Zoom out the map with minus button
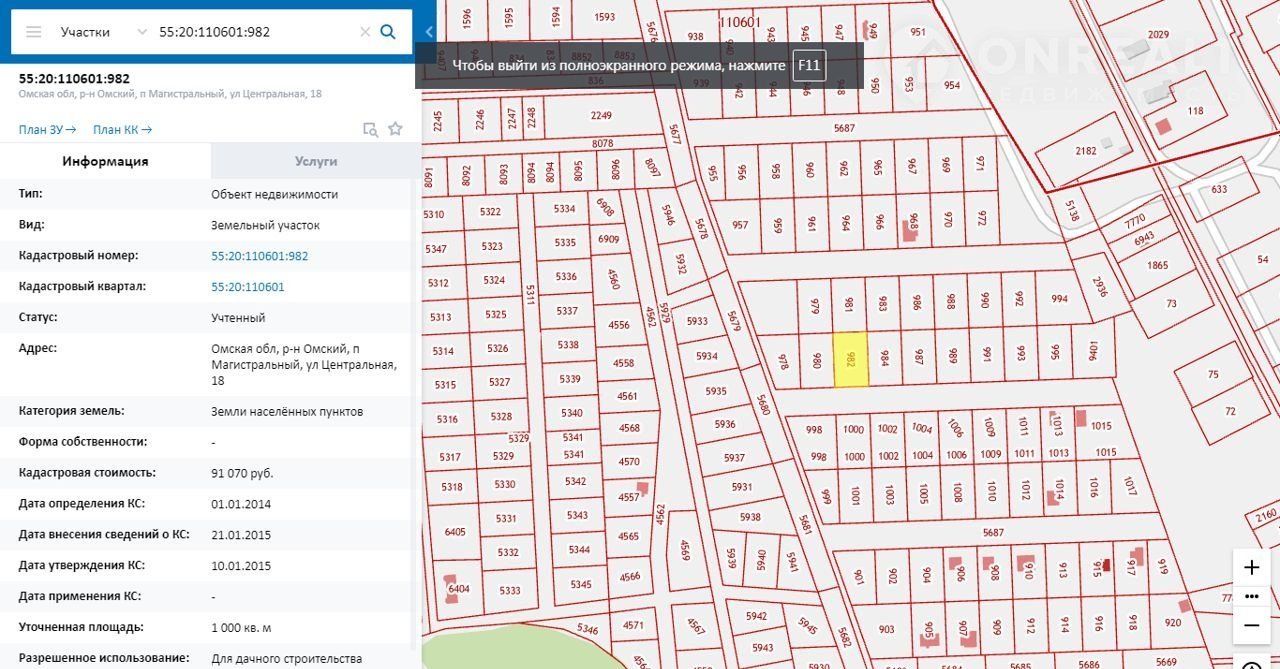This screenshot has height=669, width=1280. pos(1251,625)
